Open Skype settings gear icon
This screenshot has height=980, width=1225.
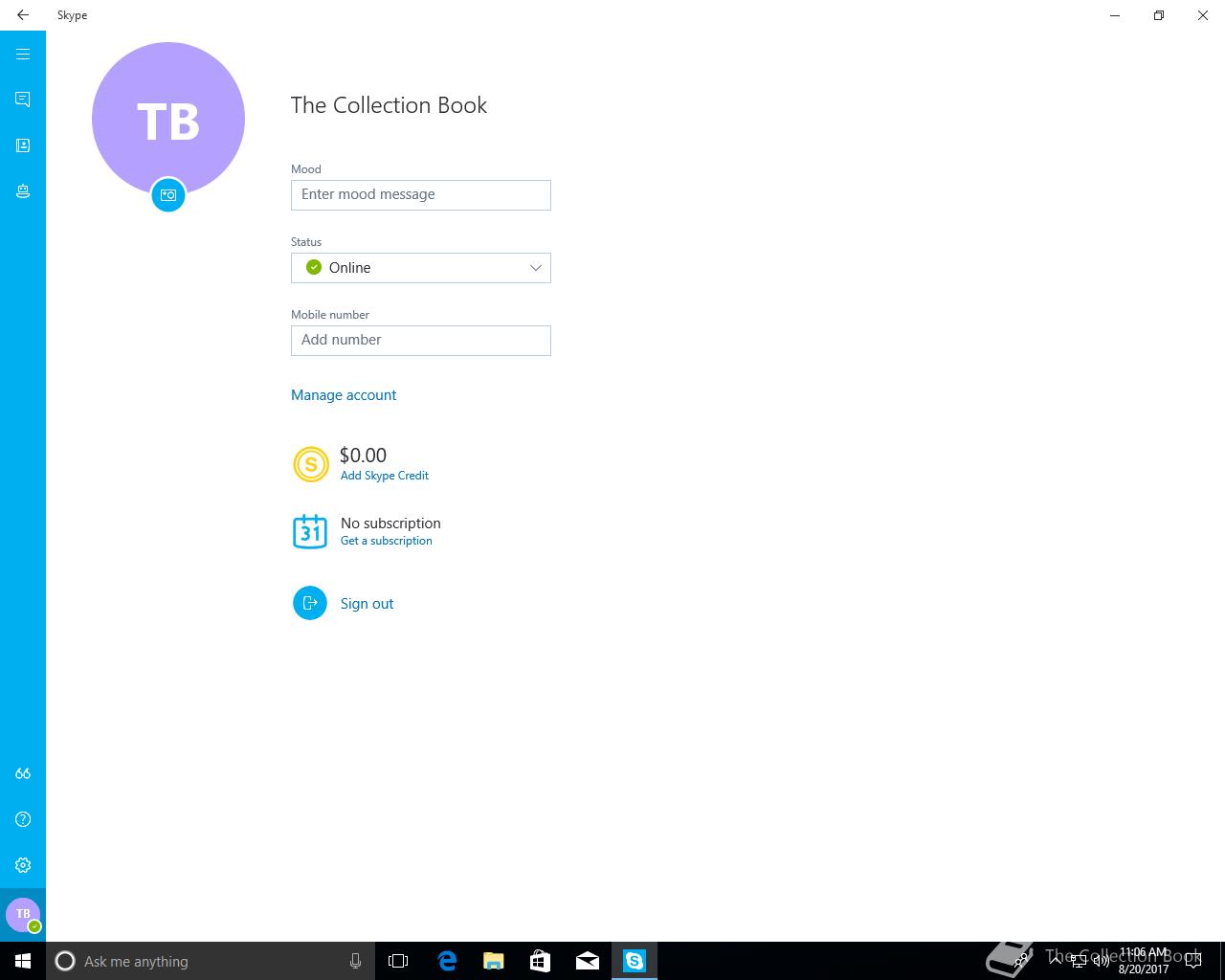tap(23, 865)
